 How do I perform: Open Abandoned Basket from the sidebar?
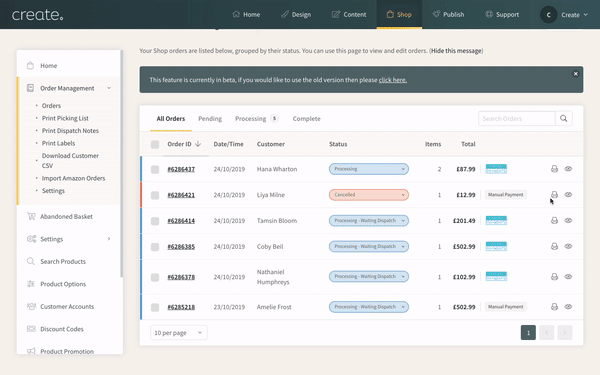(66, 217)
